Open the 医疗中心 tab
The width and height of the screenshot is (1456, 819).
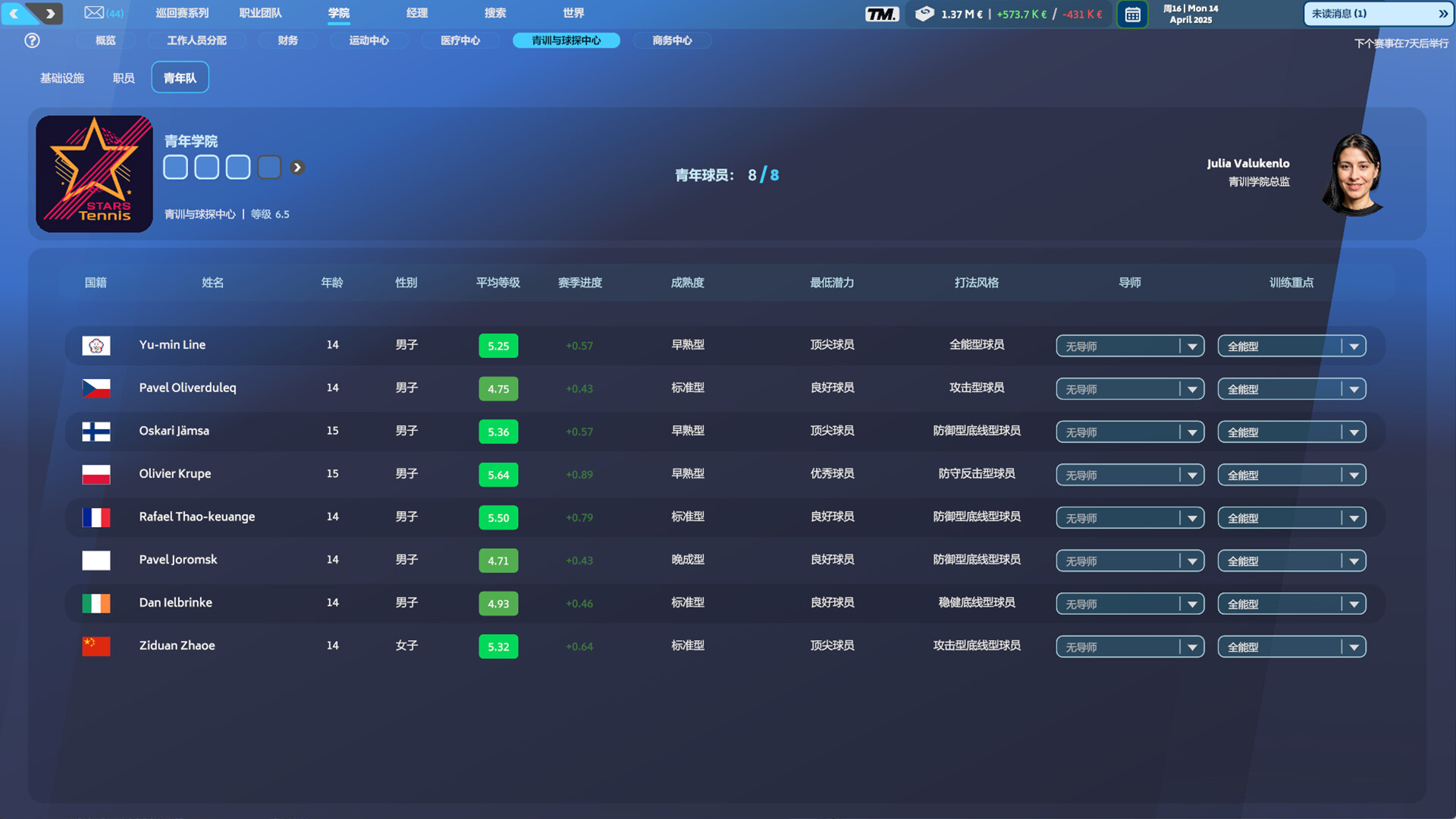click(x=460, y=41)
